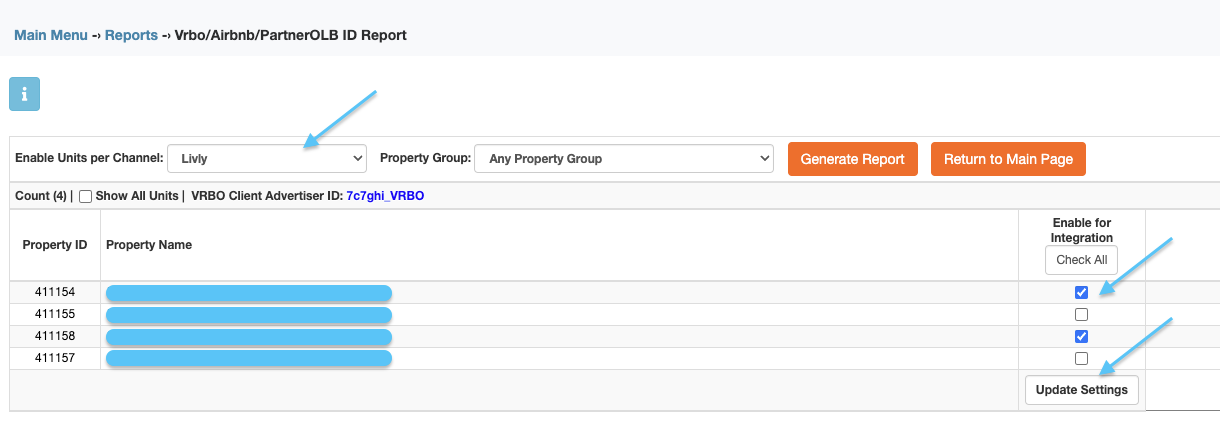Expand the Property Group dropdown
The image size is (1220, 432).
click(x=624, y=158)
